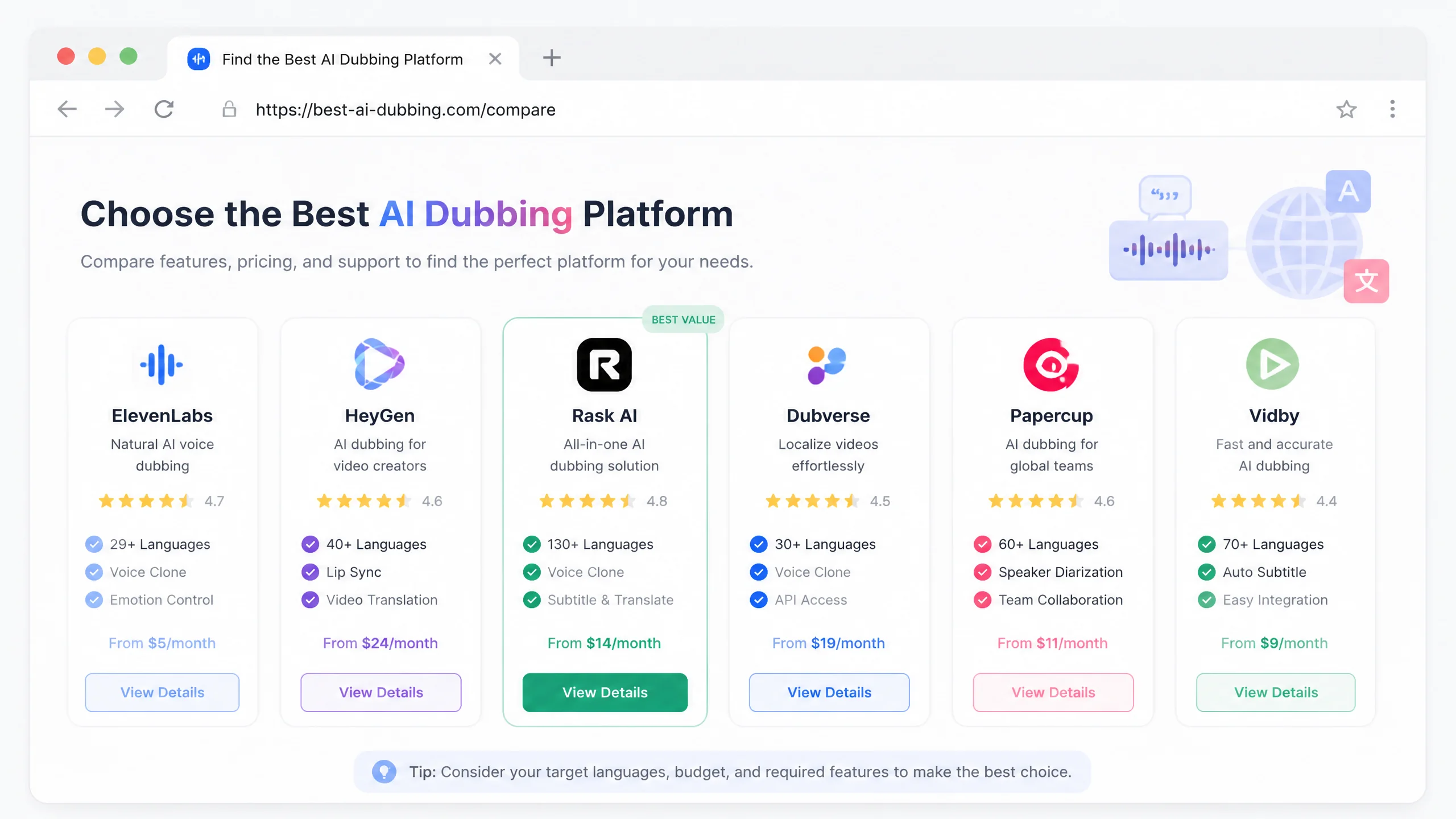This screenshot has height=819, width=1456.
Task: Click the Dubverse colored dots logo
Action: (827, 365)
